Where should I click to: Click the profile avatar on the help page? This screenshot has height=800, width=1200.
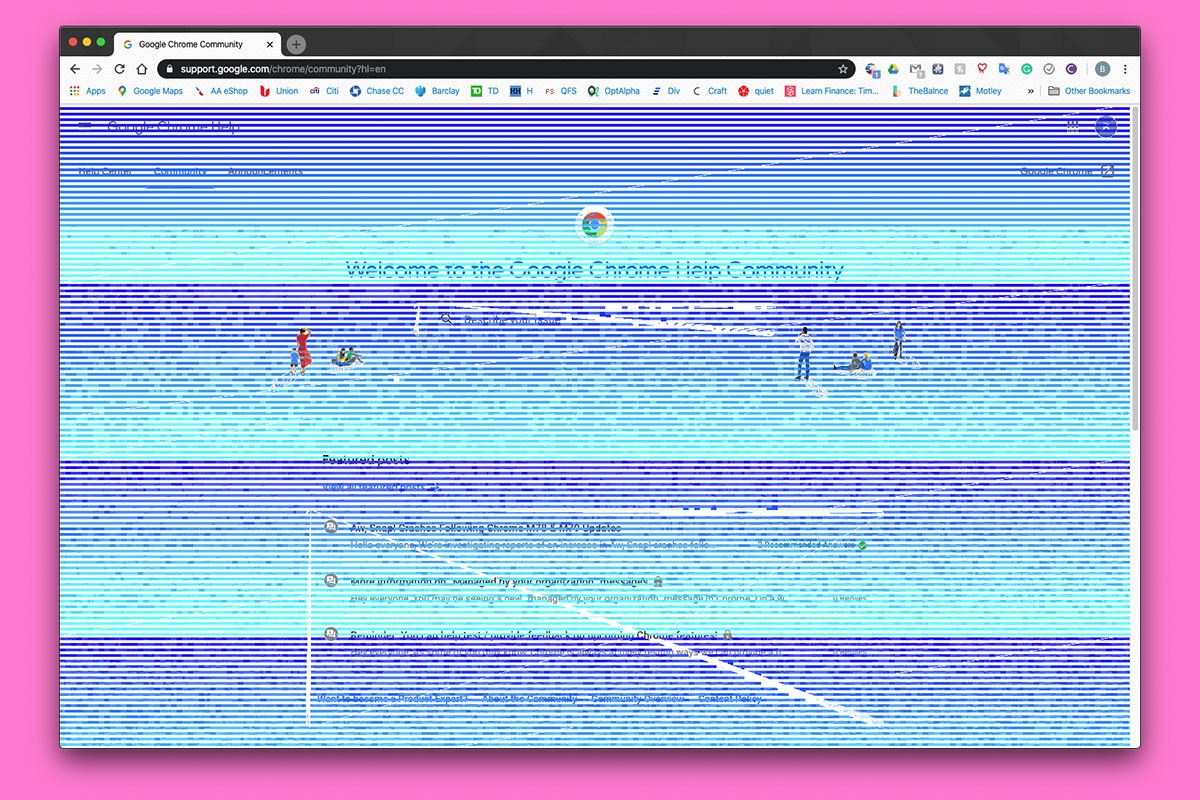(x=1105, y=126)
